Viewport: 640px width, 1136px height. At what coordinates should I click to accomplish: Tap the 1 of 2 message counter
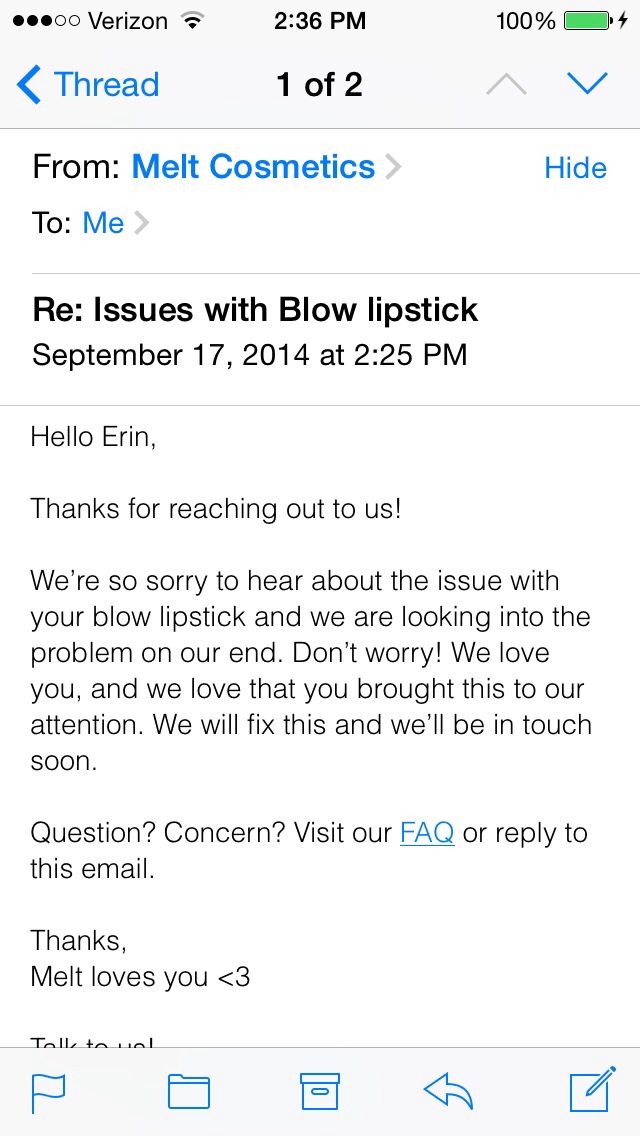320,85
